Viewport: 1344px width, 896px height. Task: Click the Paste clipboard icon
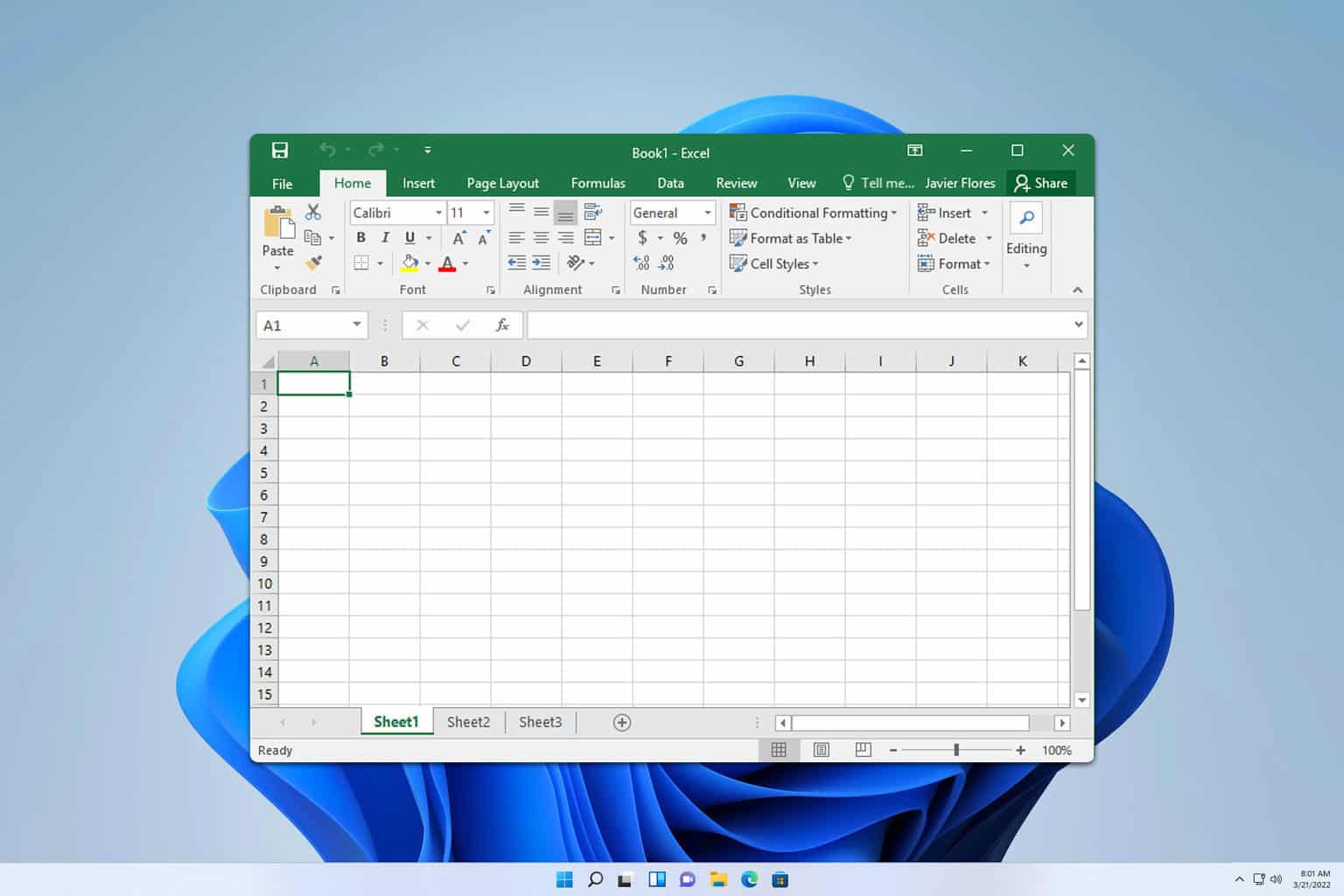tap(279, 222)
